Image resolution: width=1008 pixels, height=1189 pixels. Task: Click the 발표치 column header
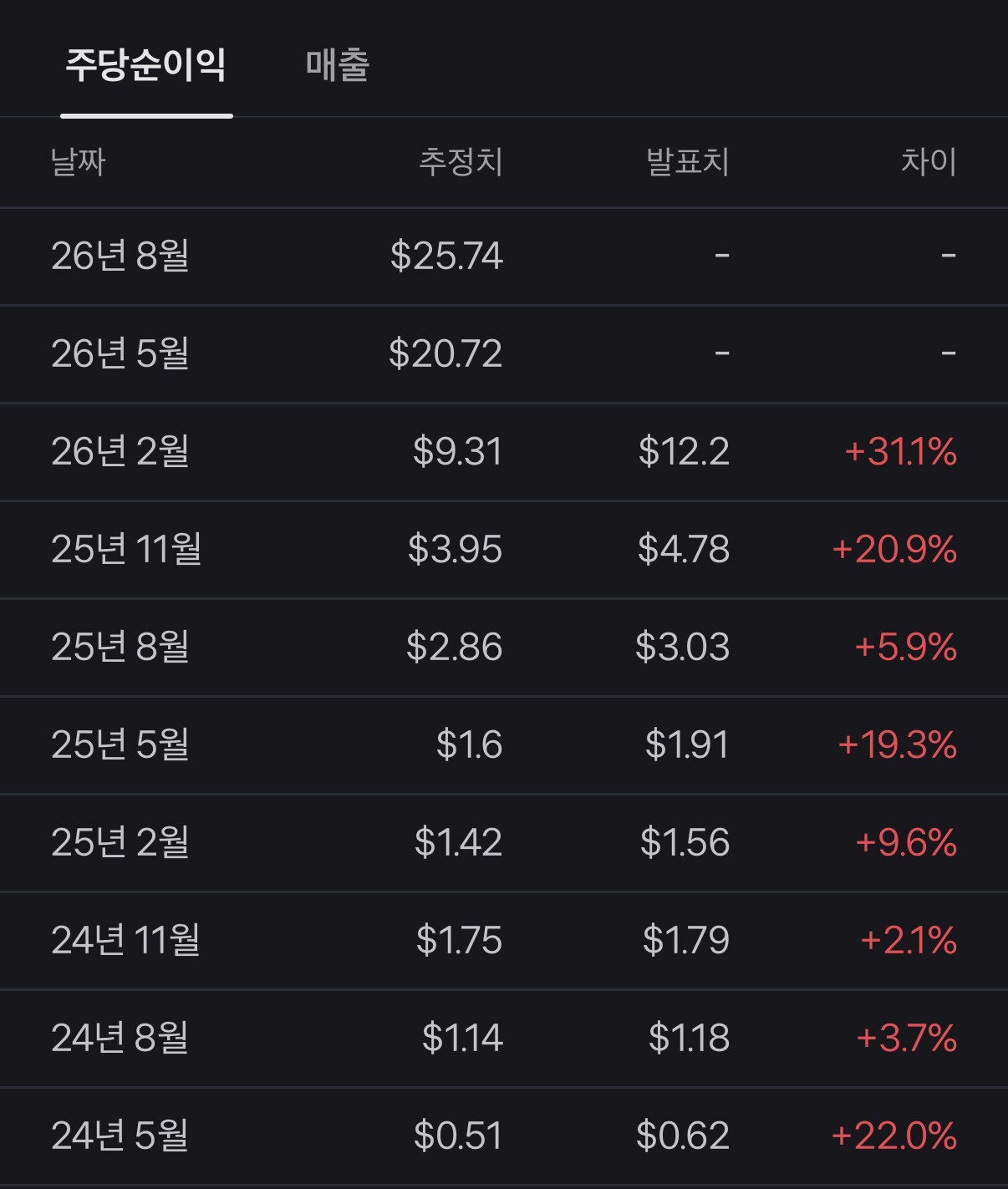[688, 161]
